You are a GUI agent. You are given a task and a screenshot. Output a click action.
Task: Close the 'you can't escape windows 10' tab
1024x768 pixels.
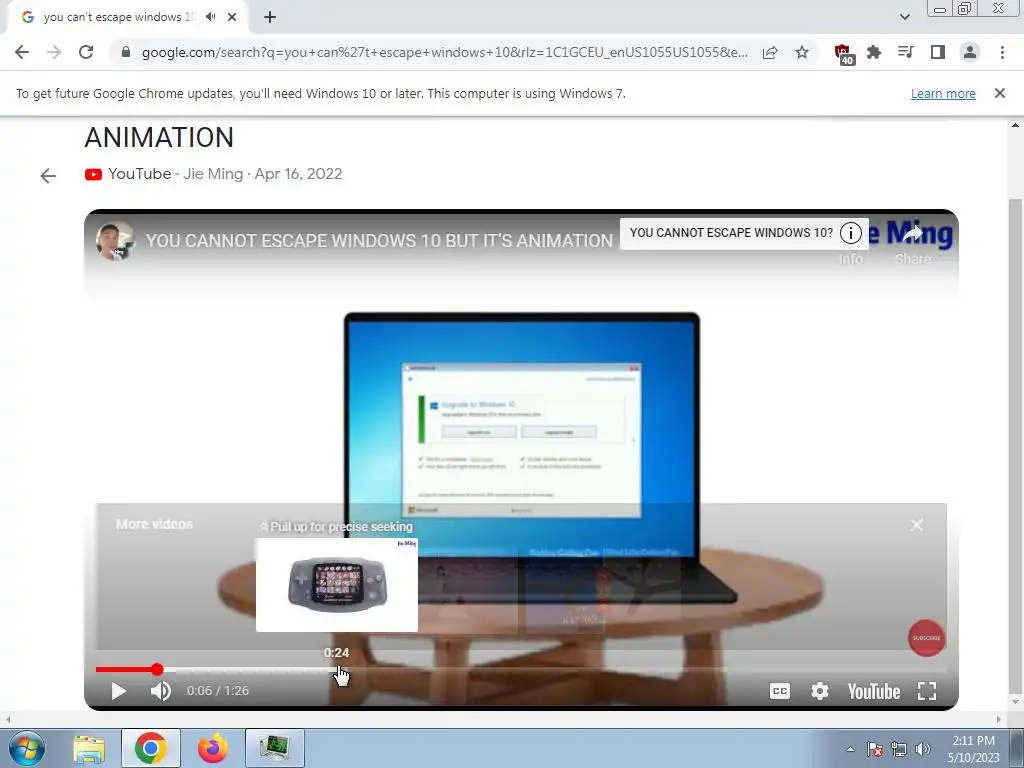[232, 17]
